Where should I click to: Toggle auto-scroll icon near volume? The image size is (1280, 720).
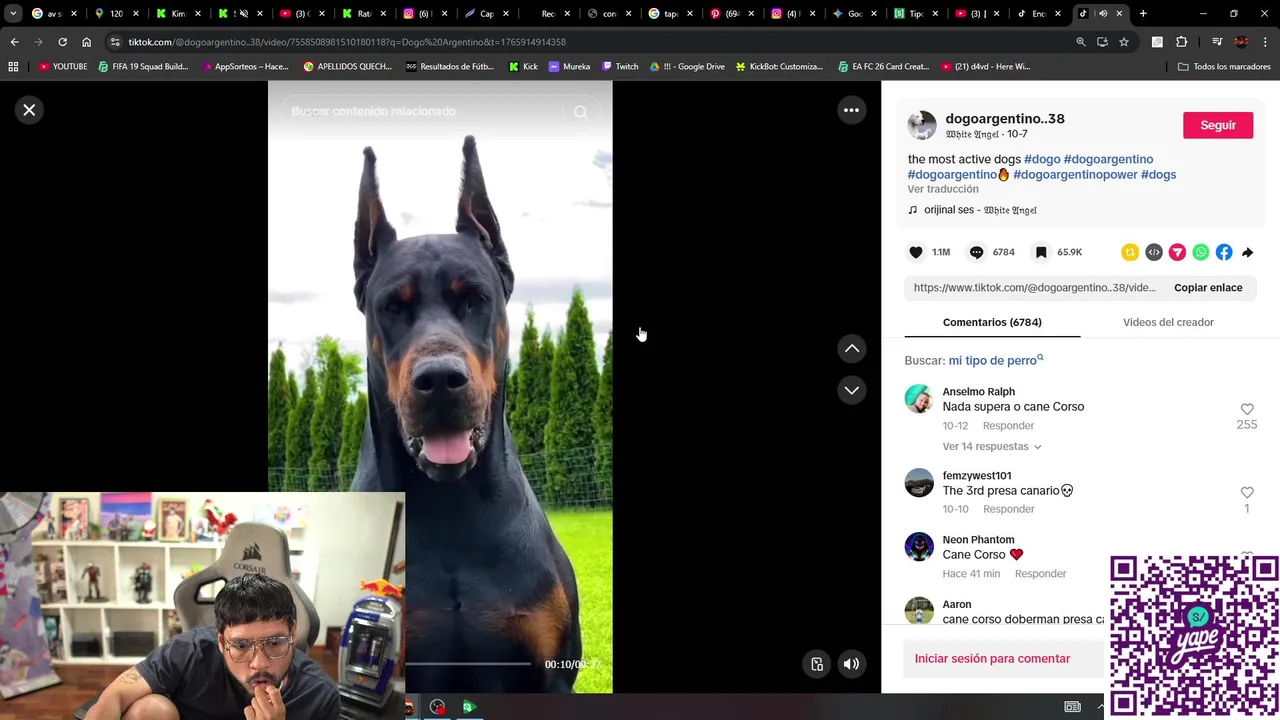point(817,664)
